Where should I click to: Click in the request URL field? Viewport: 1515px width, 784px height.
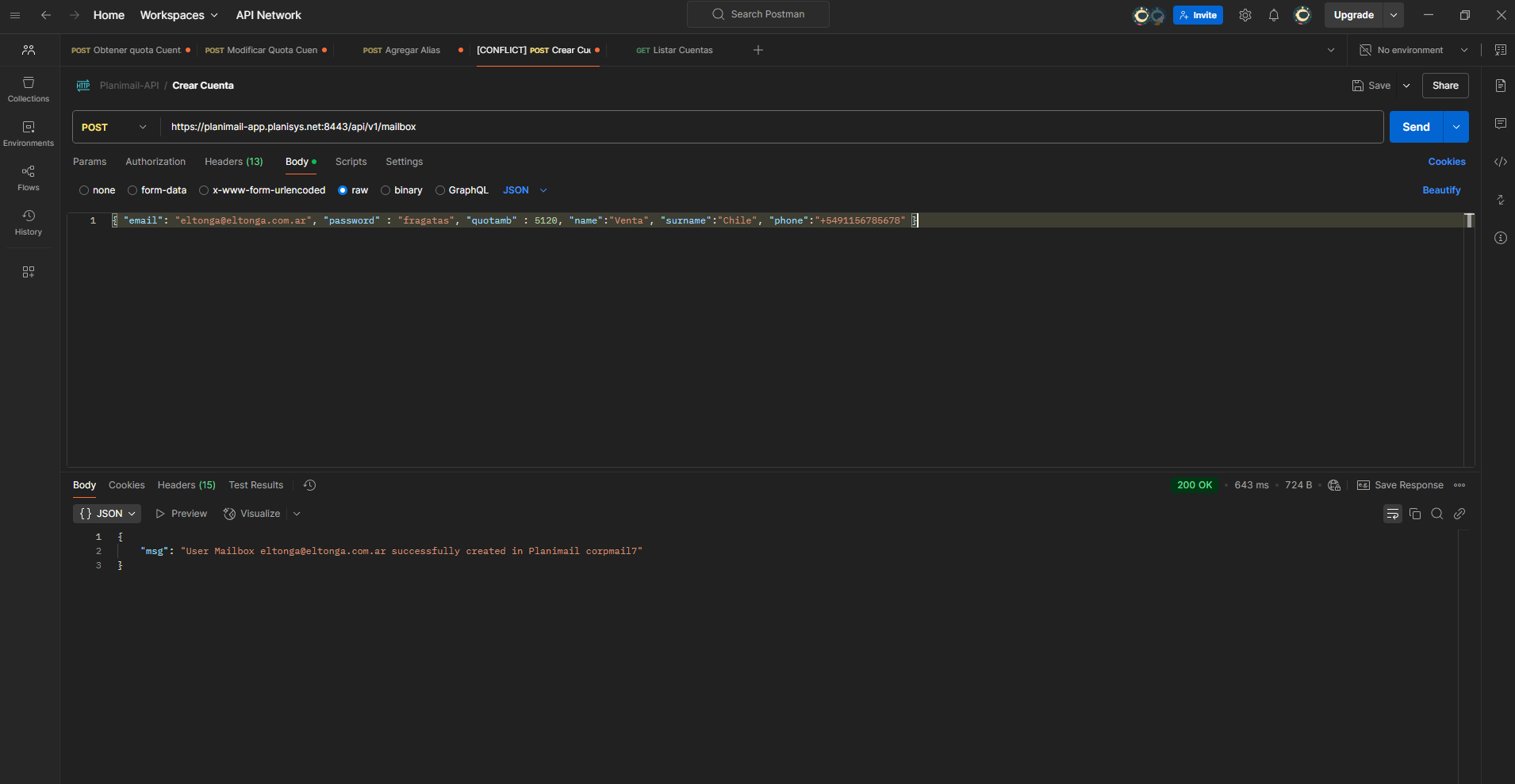tap(773, 127)
